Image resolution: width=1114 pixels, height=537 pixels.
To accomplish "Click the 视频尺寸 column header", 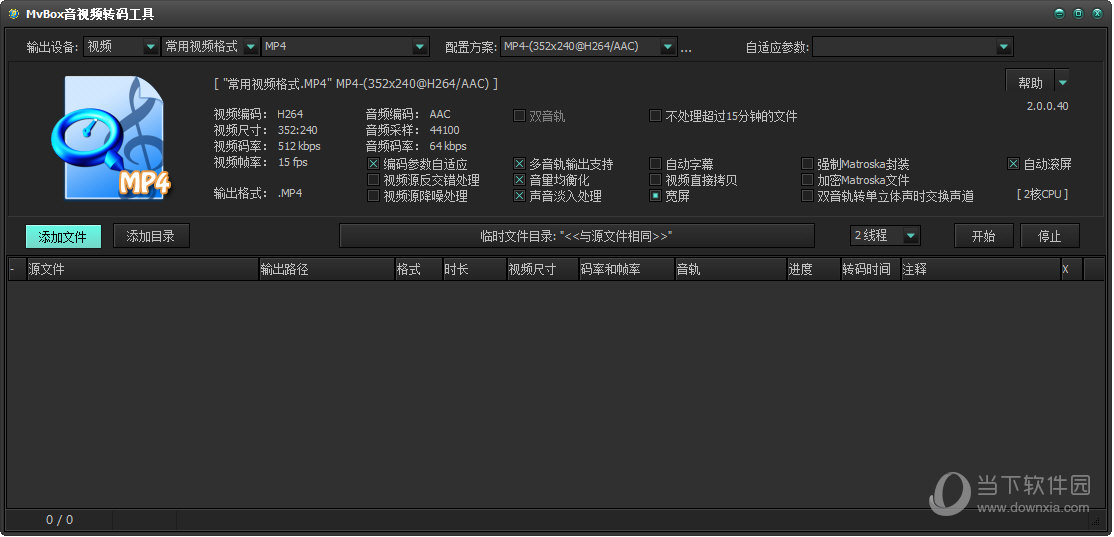I will click(x=543, y=269).
